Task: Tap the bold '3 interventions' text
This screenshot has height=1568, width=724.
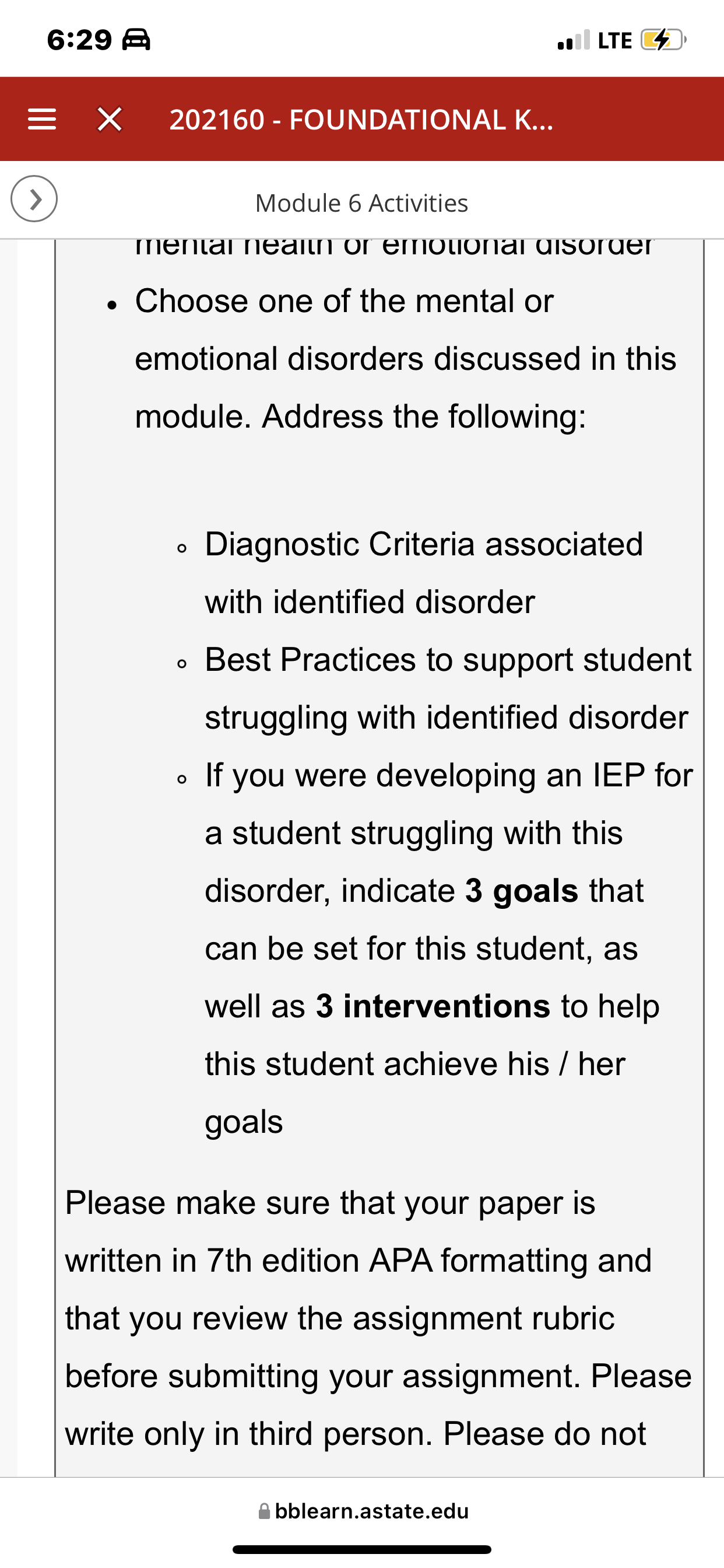Action: click(x=433, y=1006)
